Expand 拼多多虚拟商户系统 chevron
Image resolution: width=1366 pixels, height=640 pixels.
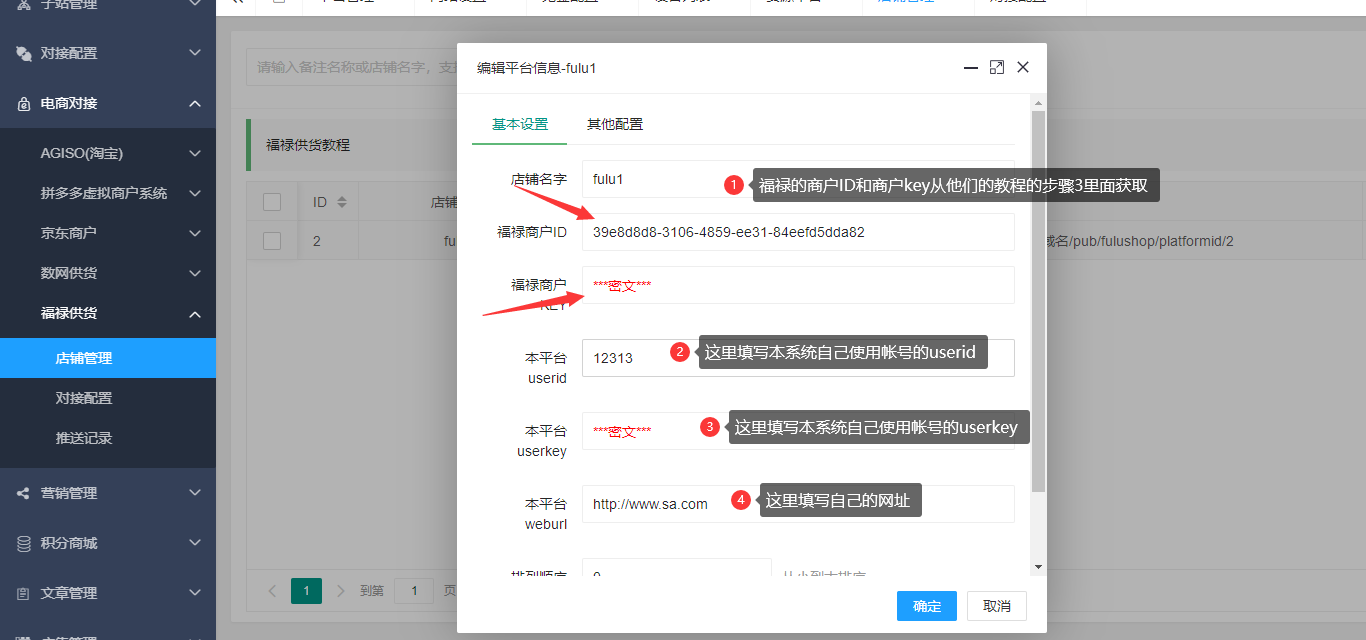195,193
